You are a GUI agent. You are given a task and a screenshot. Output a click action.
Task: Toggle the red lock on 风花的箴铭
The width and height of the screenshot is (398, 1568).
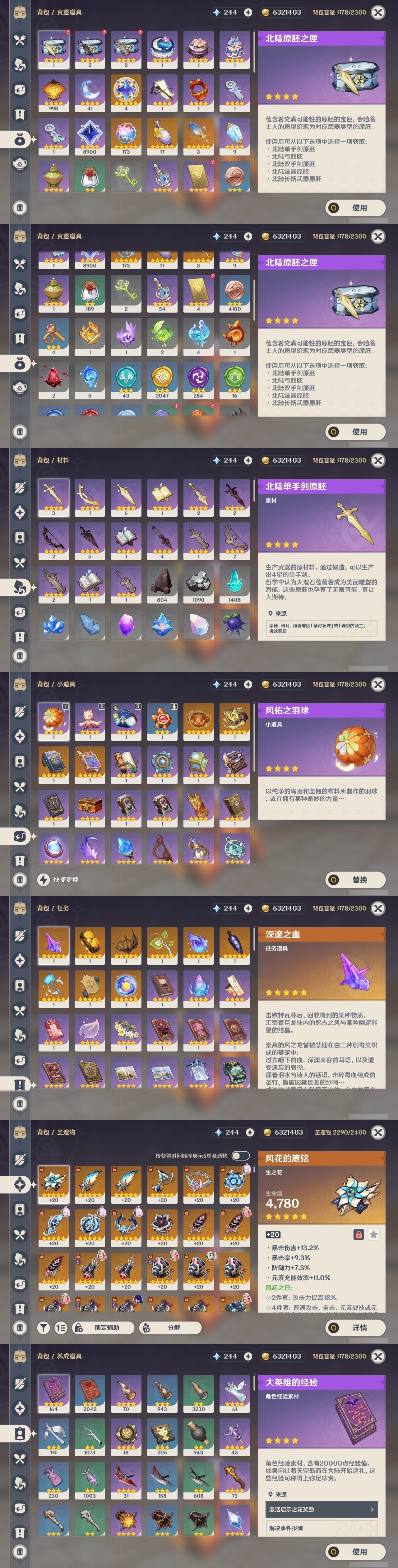(x=359, y=1234)
